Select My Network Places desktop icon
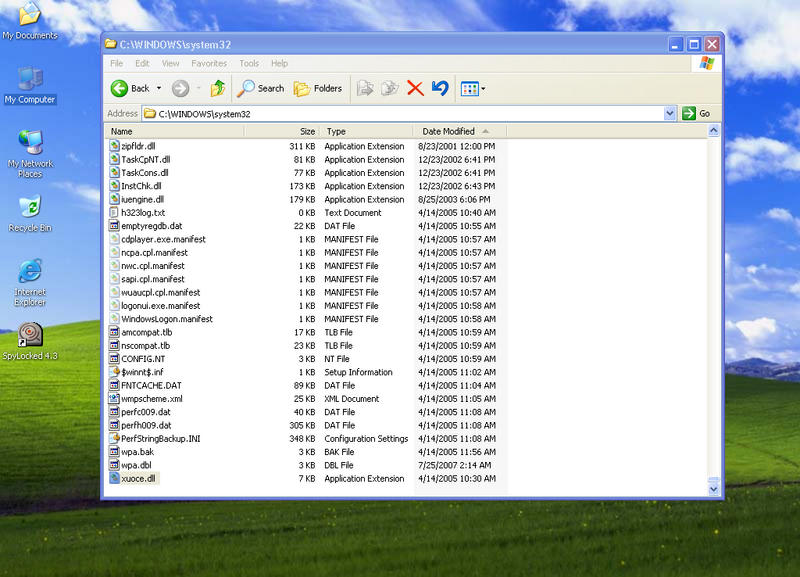This screenshot has height=577, width=800. tap(30, 154)
